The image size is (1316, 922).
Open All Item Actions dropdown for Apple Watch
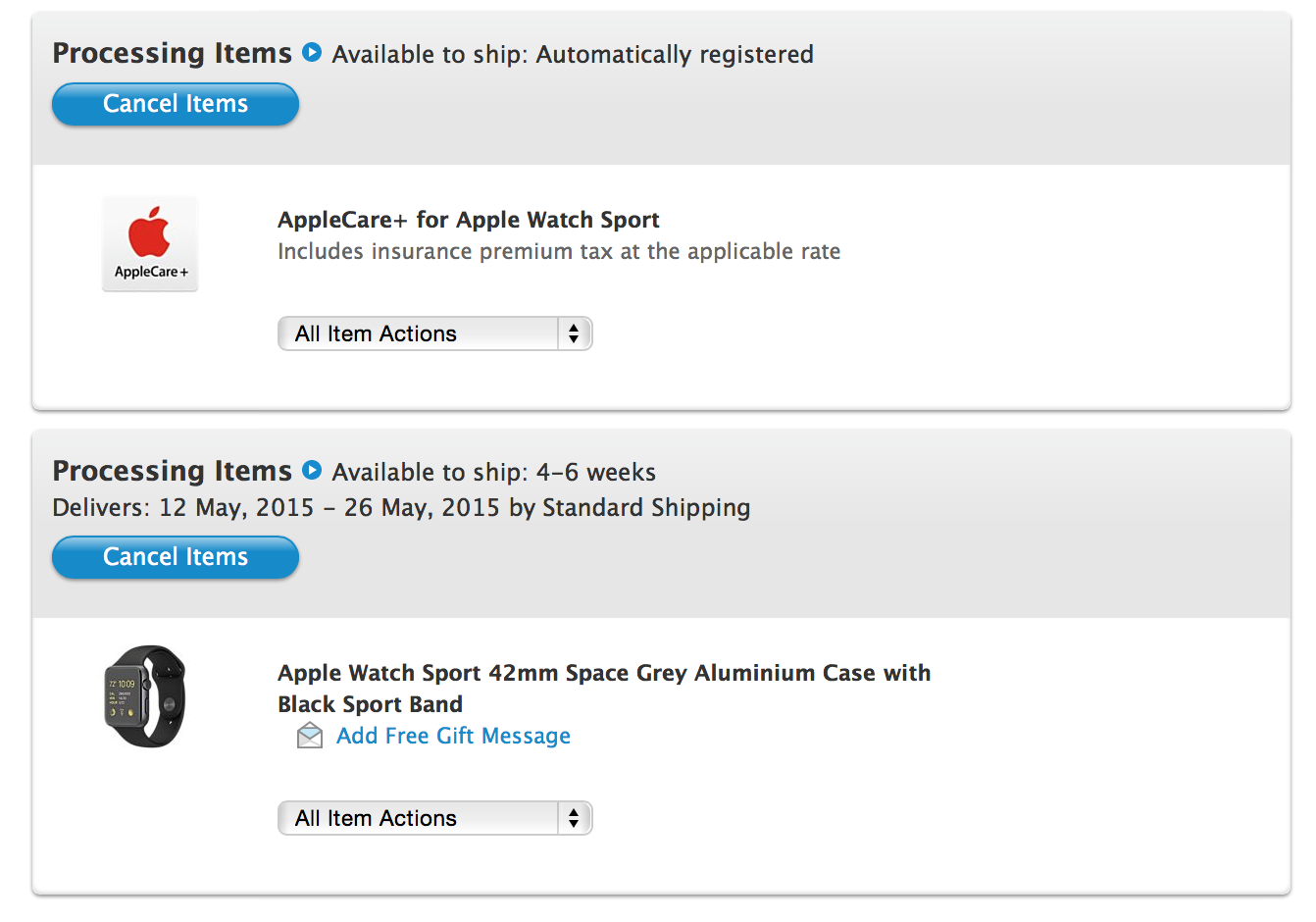pos(435,818)
